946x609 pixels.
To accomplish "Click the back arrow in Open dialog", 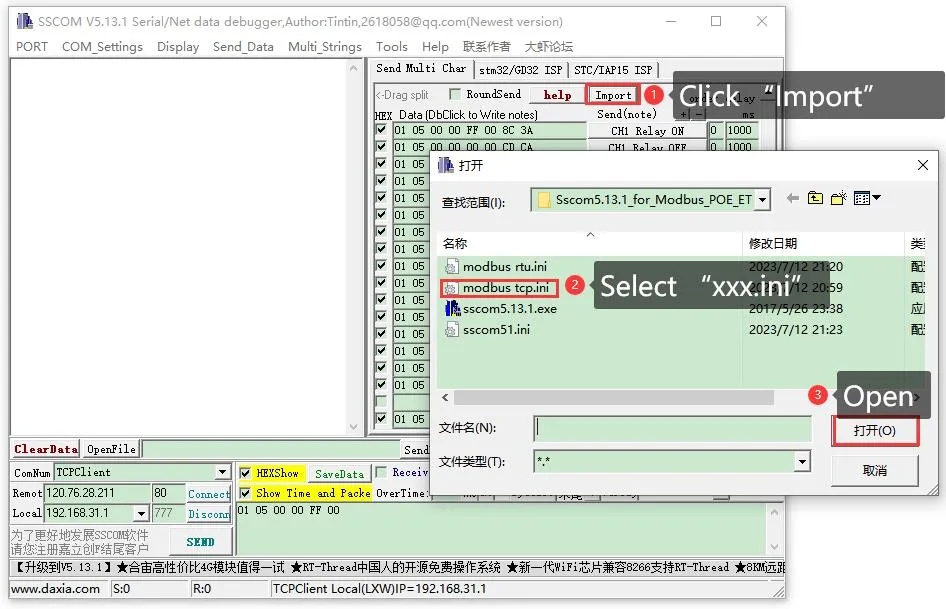I will 793,199.
